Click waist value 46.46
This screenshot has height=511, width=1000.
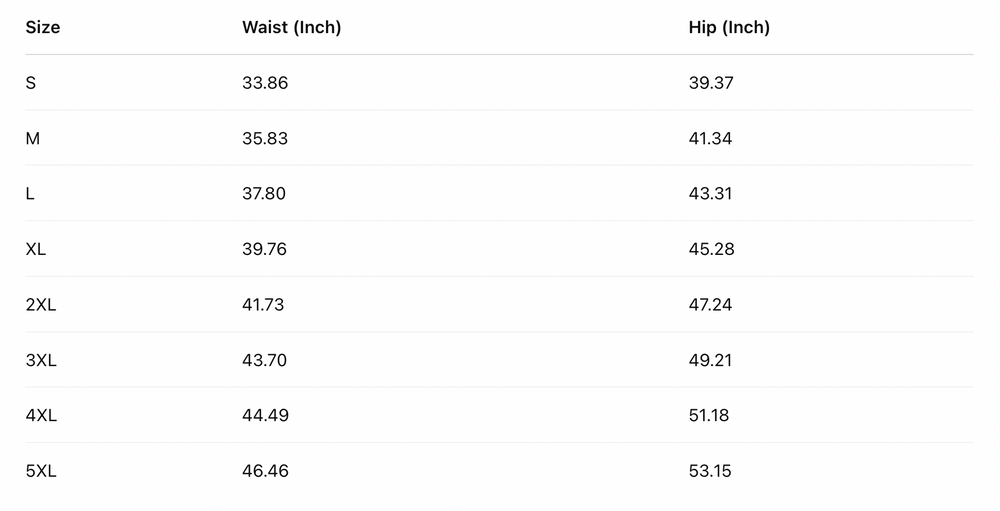265,471
